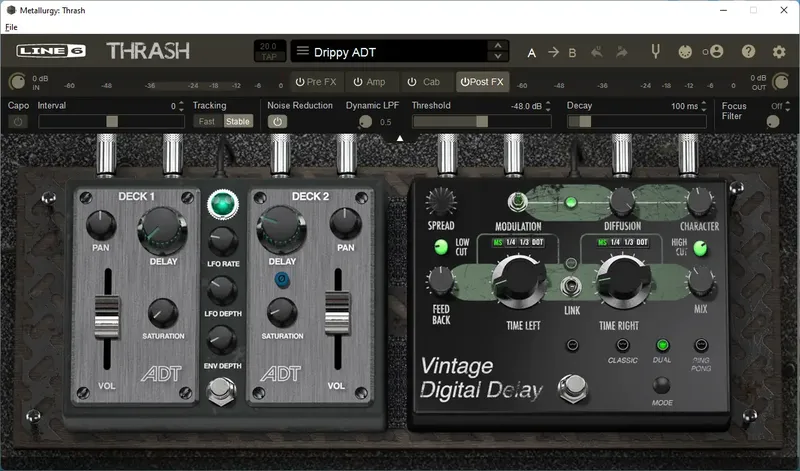
Task: Open the help question mark icon
Action: [x=748, y=52]
